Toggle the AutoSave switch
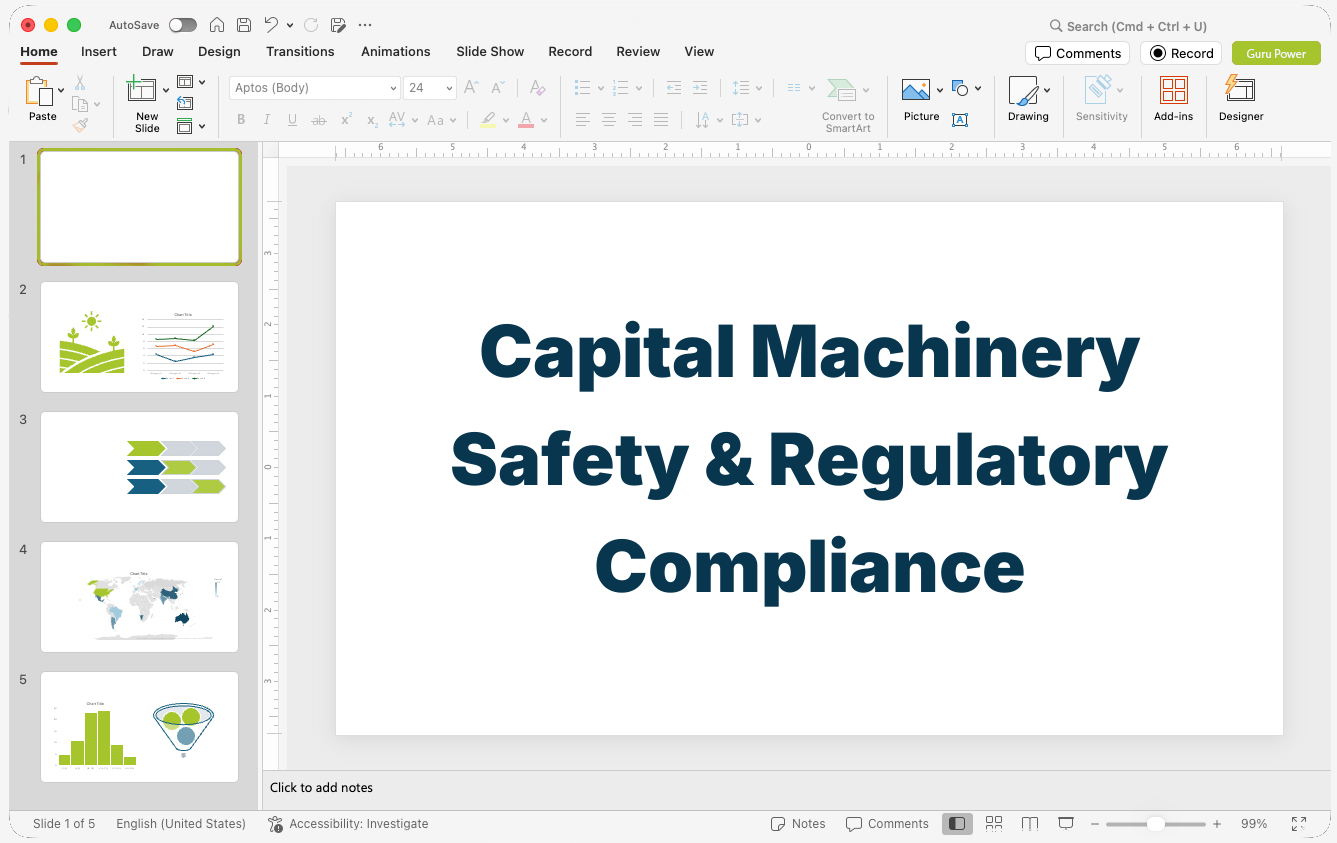Screen dimensions: 1337x843 (183, 25)
